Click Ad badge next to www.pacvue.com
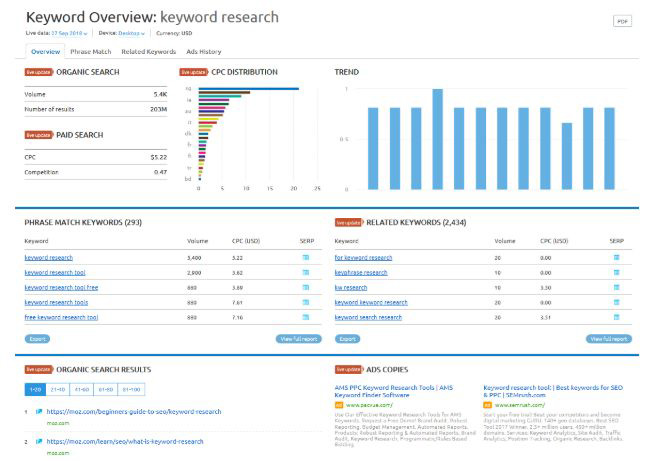Image resolution: width=653 pixels, height=461 pixels. point(339,405)
